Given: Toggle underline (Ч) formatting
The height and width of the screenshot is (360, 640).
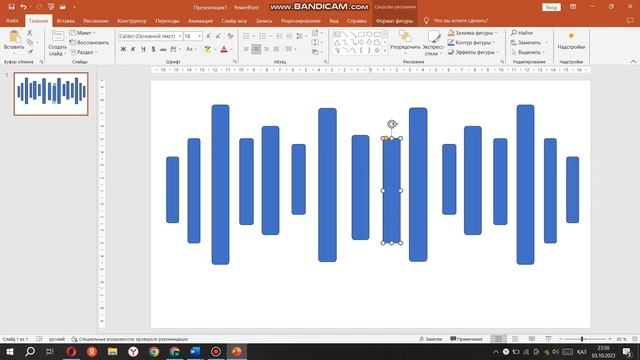Looking at the screenshot, I should [143, 49].
